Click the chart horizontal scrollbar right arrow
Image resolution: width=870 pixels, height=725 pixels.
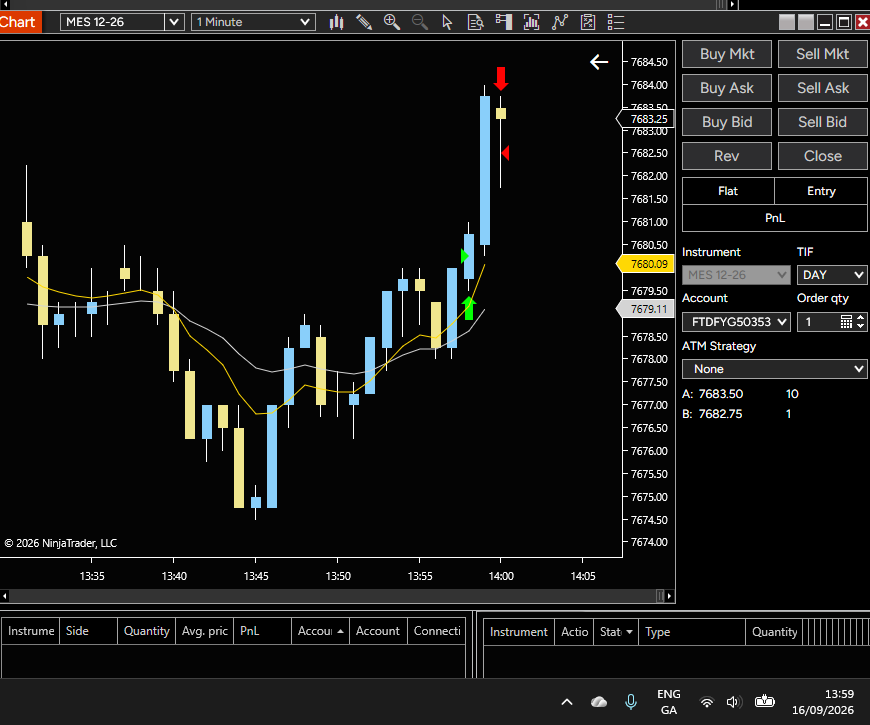coord(670,596)
